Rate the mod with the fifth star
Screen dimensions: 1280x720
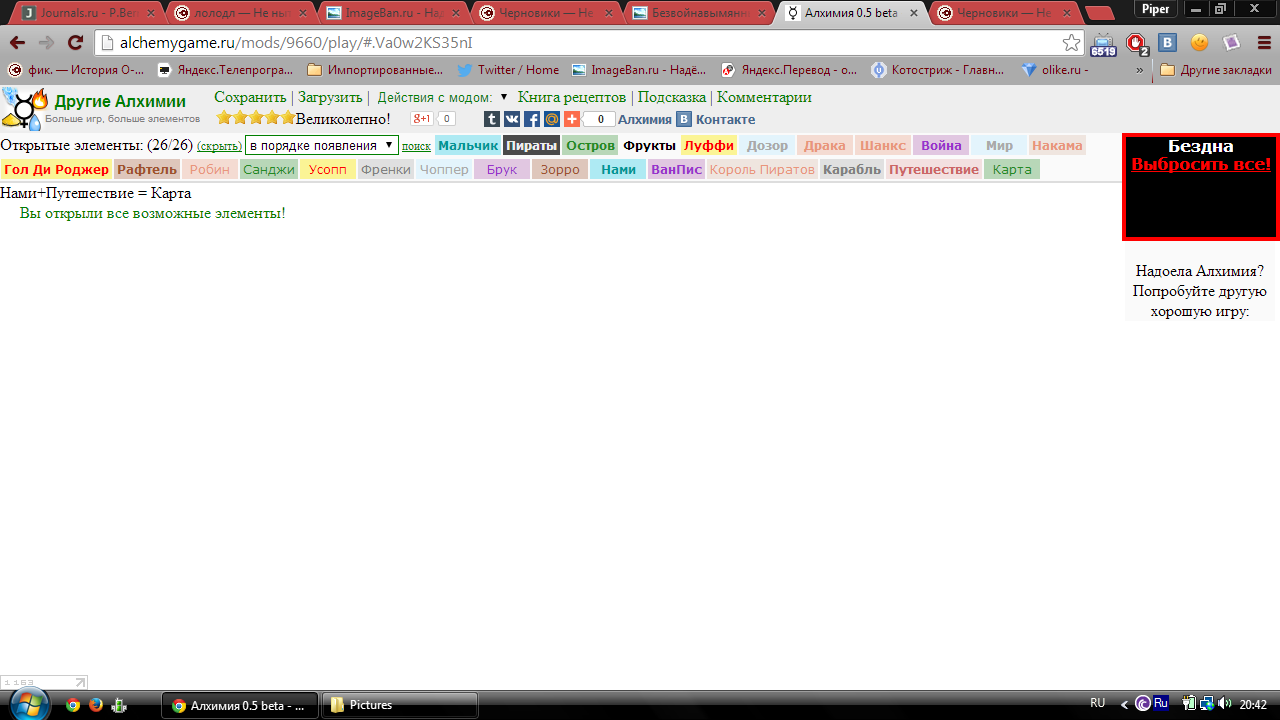coord(288,118)
